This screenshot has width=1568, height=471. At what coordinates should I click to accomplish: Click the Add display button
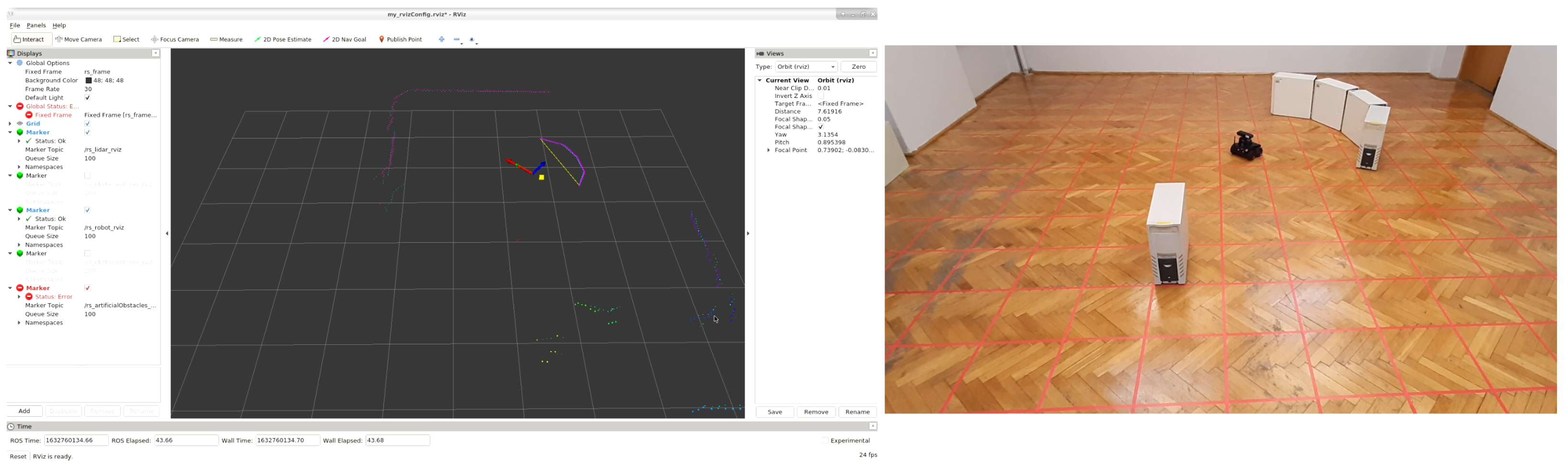[24, 412]
